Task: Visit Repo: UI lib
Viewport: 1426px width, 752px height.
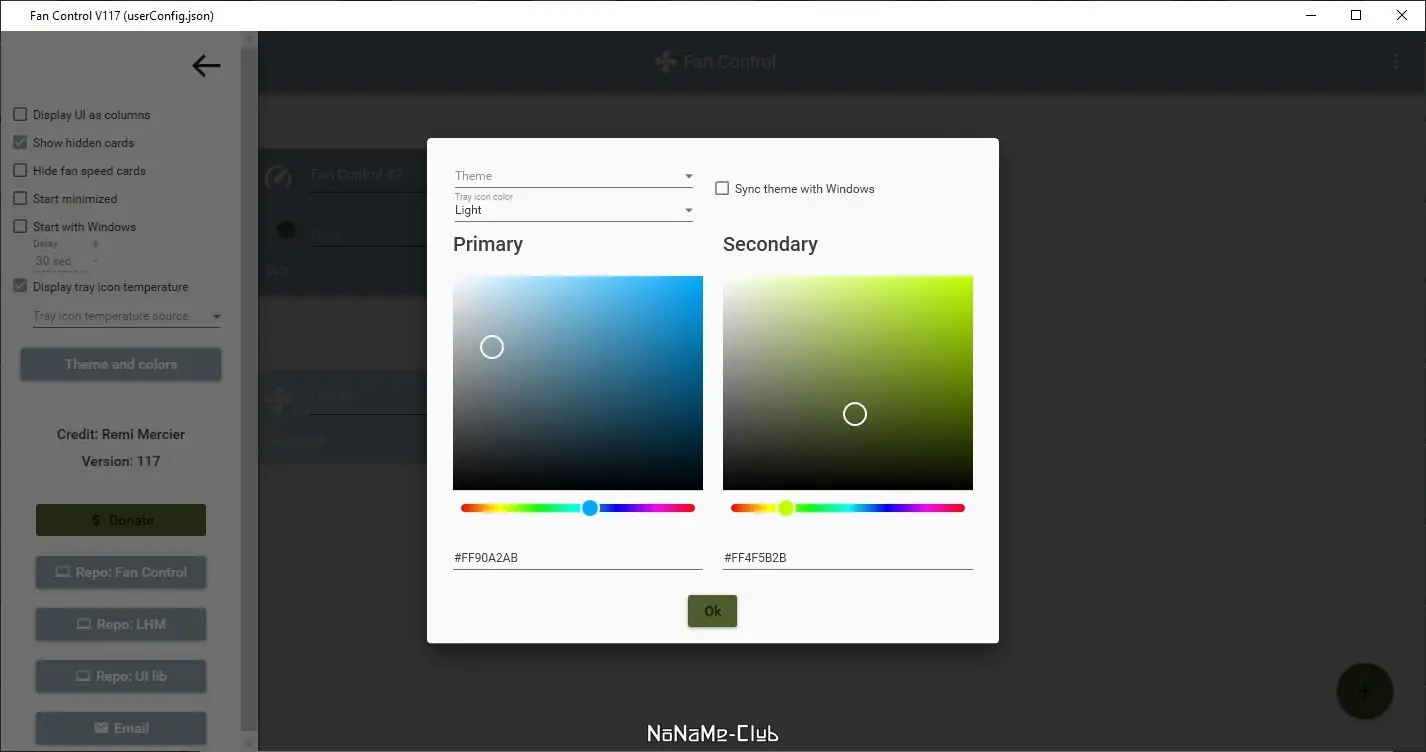Action: [x=121, y=676]
